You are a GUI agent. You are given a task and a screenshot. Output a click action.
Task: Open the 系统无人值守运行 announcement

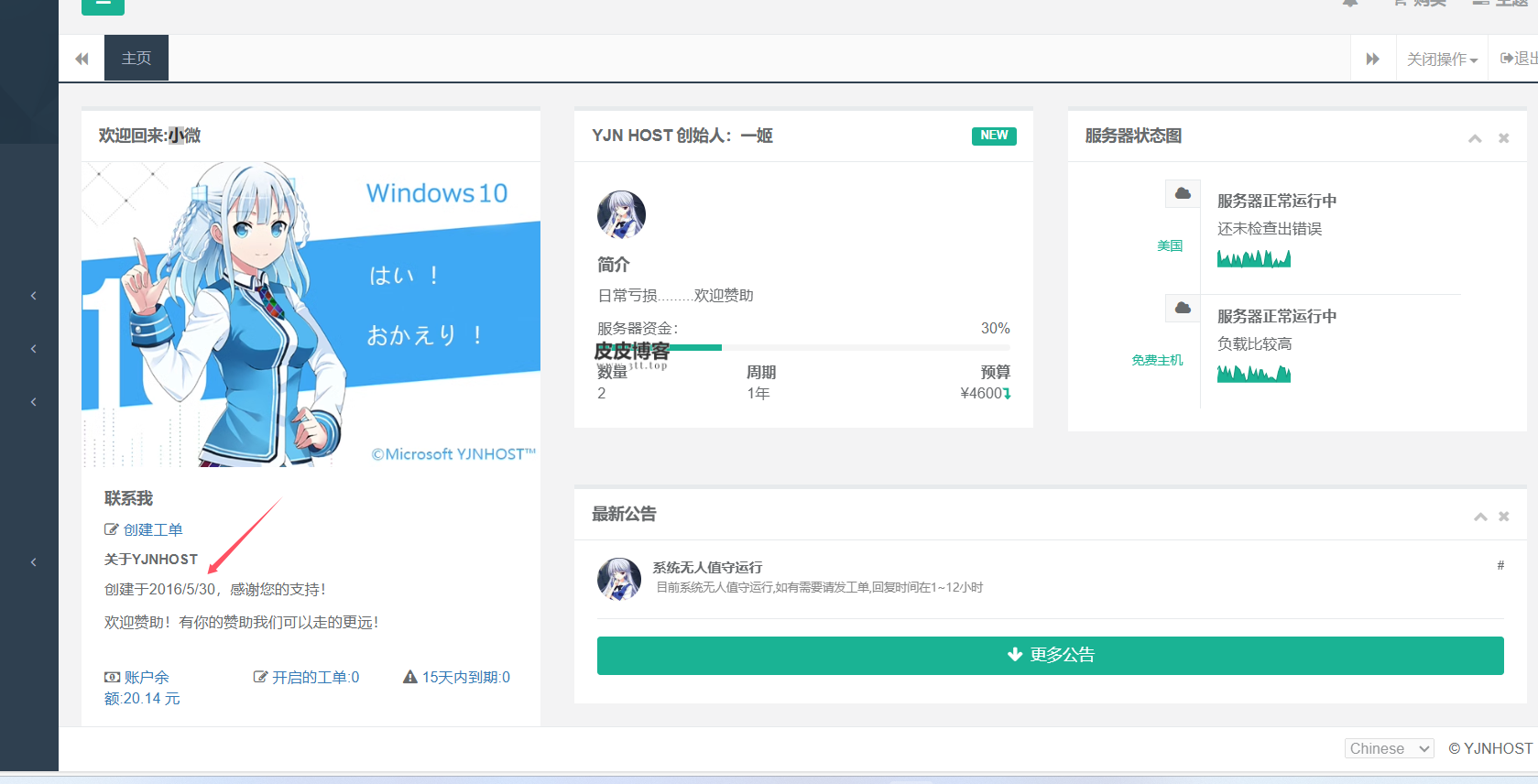(x=707, y=567)
